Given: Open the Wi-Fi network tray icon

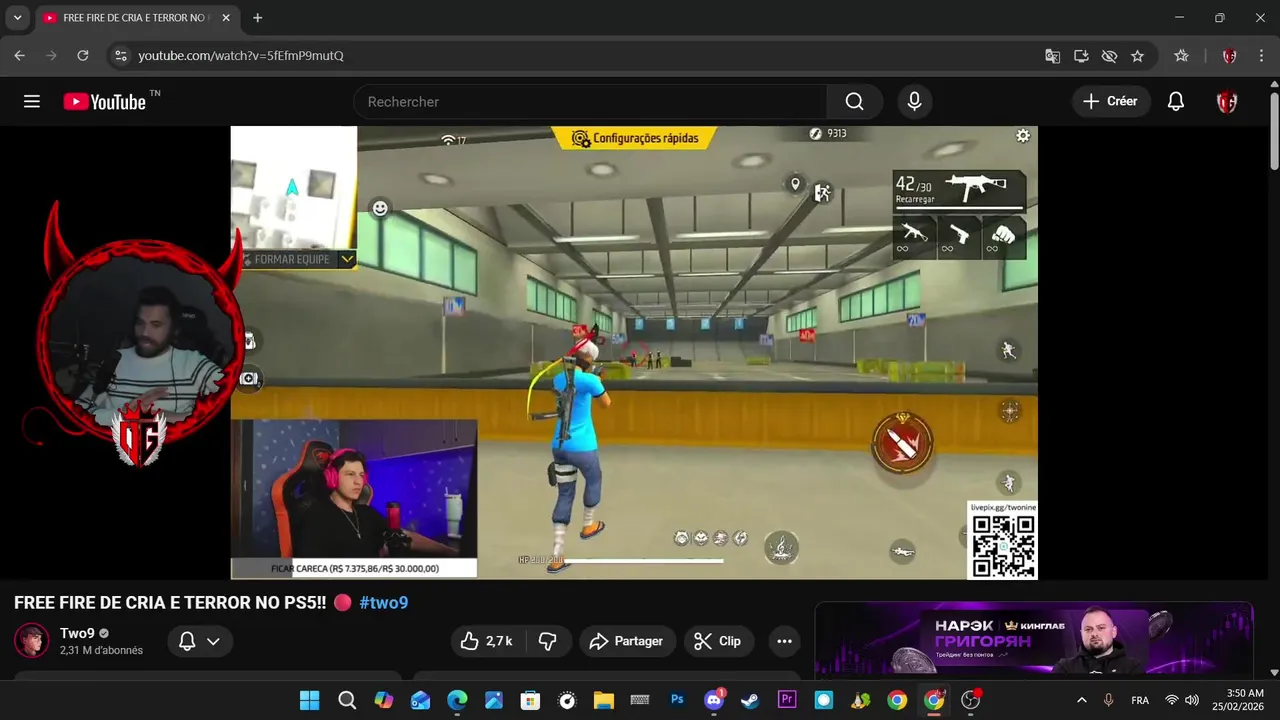Looking at the screenshot, I should pyautogui.click(x=1172, y=700).
